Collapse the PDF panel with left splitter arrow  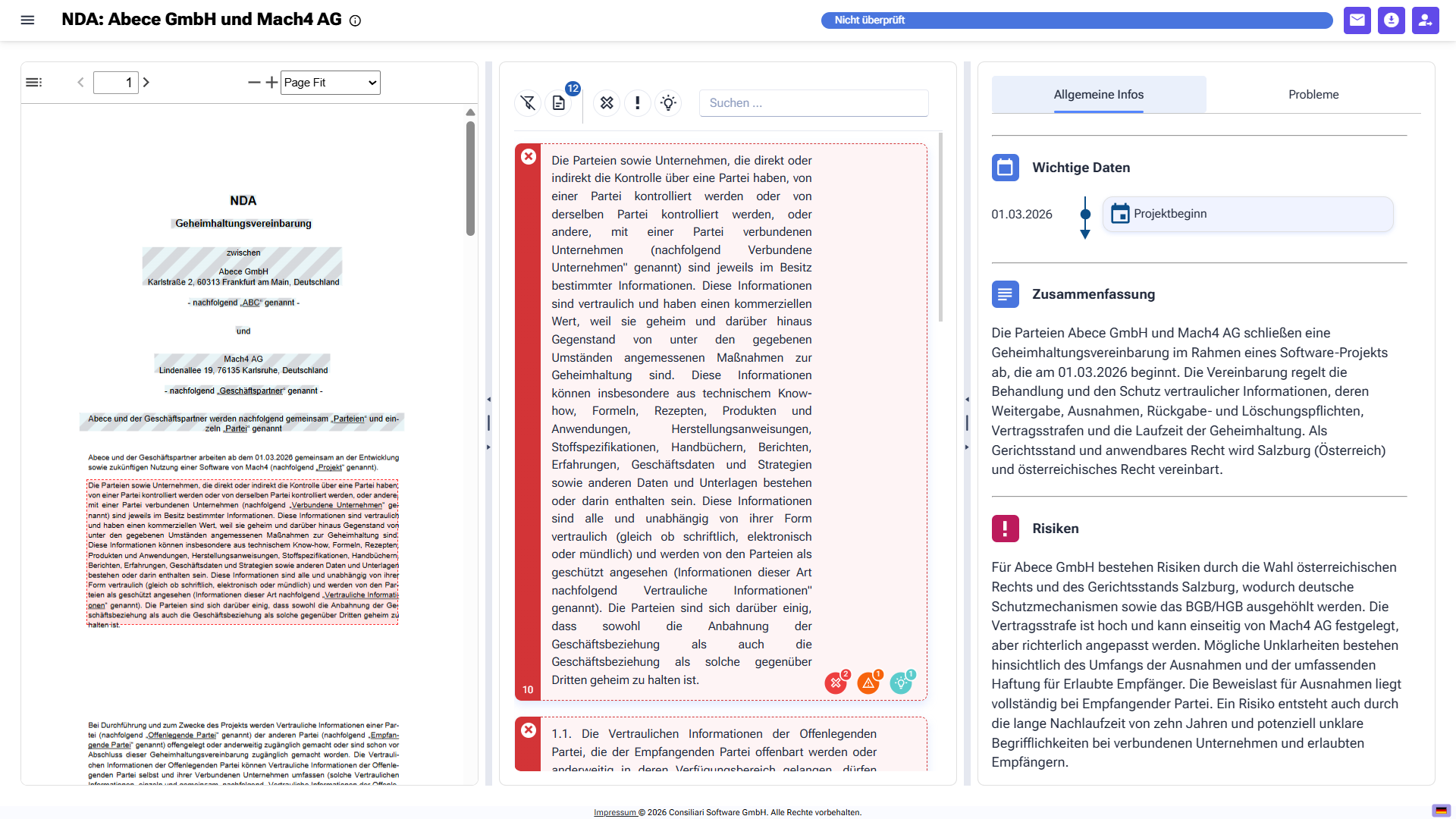[488, 399]
